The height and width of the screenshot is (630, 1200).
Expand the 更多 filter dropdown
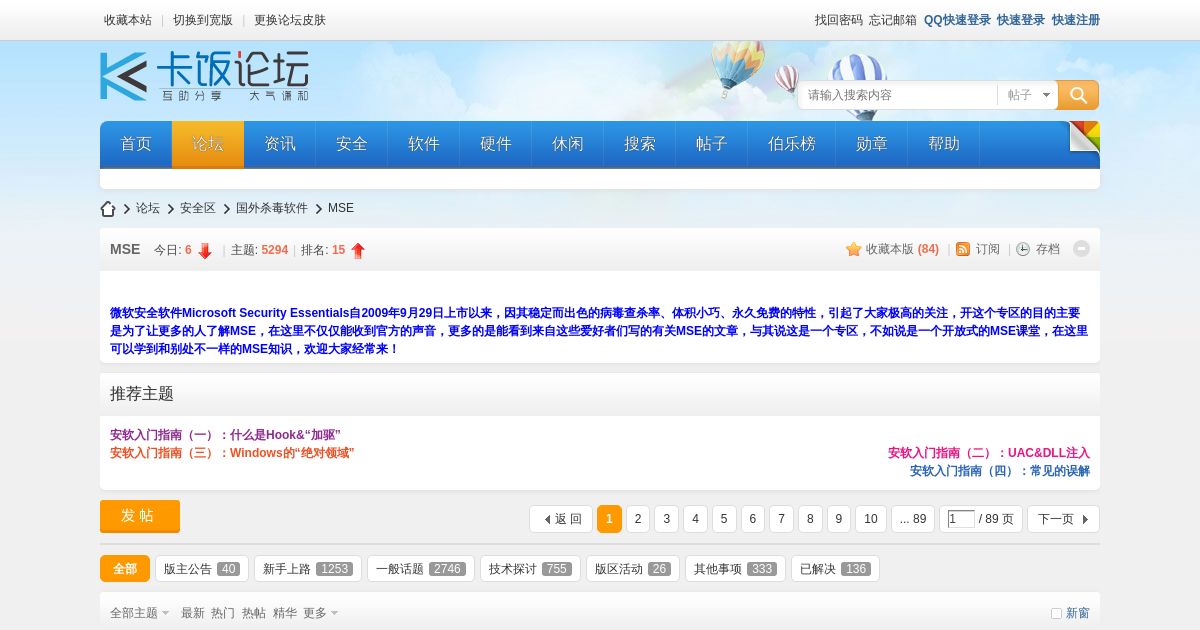point(321,613)
